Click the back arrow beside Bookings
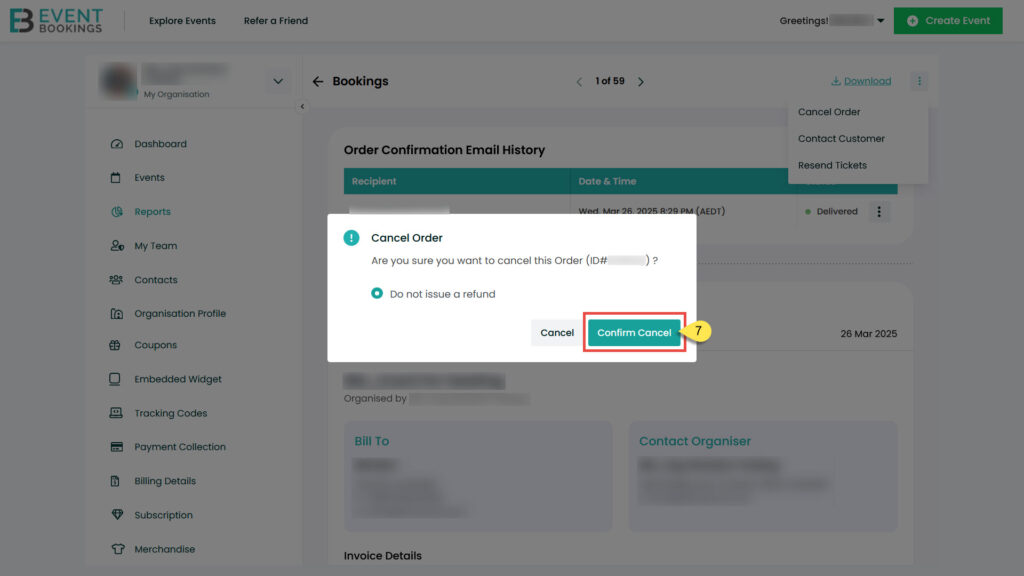Screen dimensions: 1024x576 pyautogui.click(x=318, y=82)
